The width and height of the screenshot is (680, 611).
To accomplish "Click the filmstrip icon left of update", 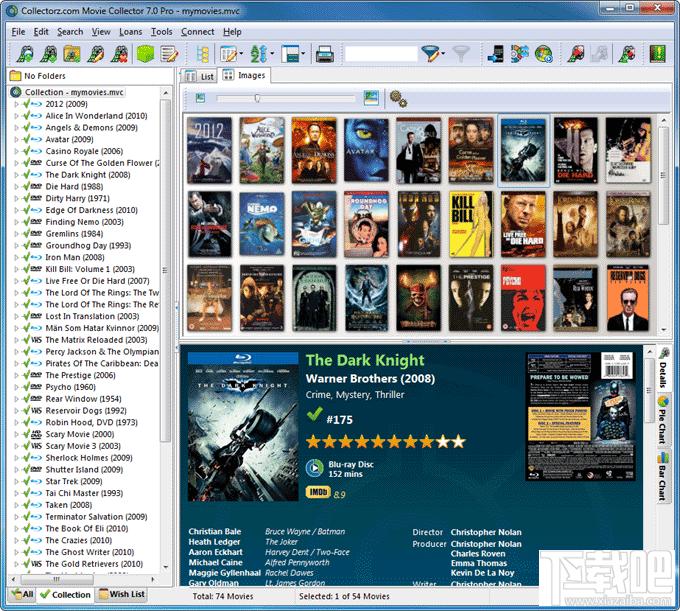I will coord(625,54).
